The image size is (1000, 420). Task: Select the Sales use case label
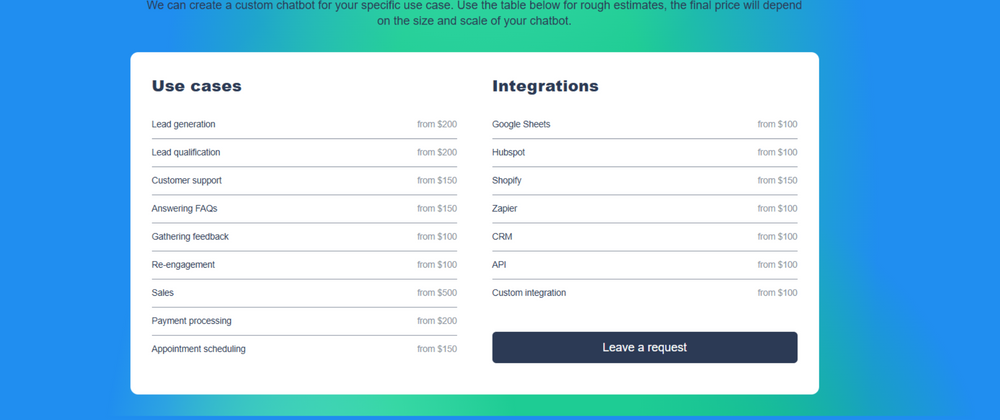[x=163, y=292]
